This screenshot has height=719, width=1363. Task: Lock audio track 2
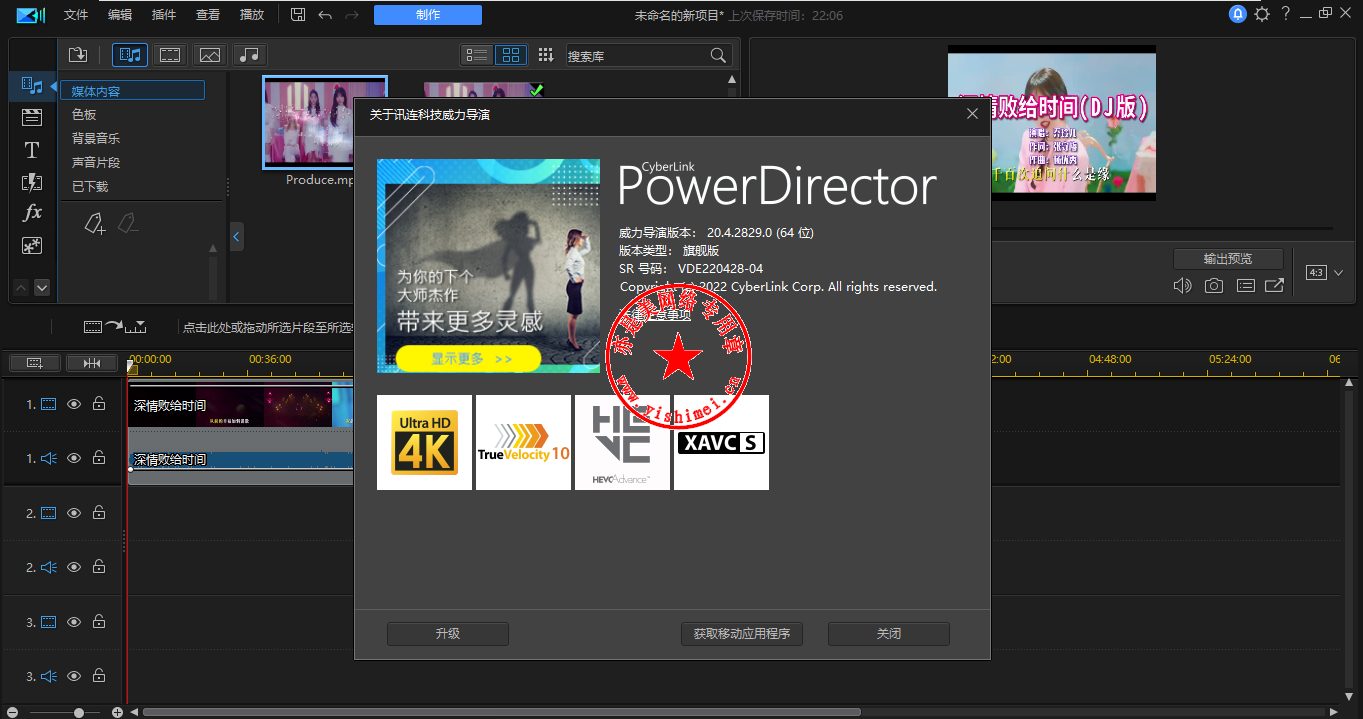click(x=99, y=566)
